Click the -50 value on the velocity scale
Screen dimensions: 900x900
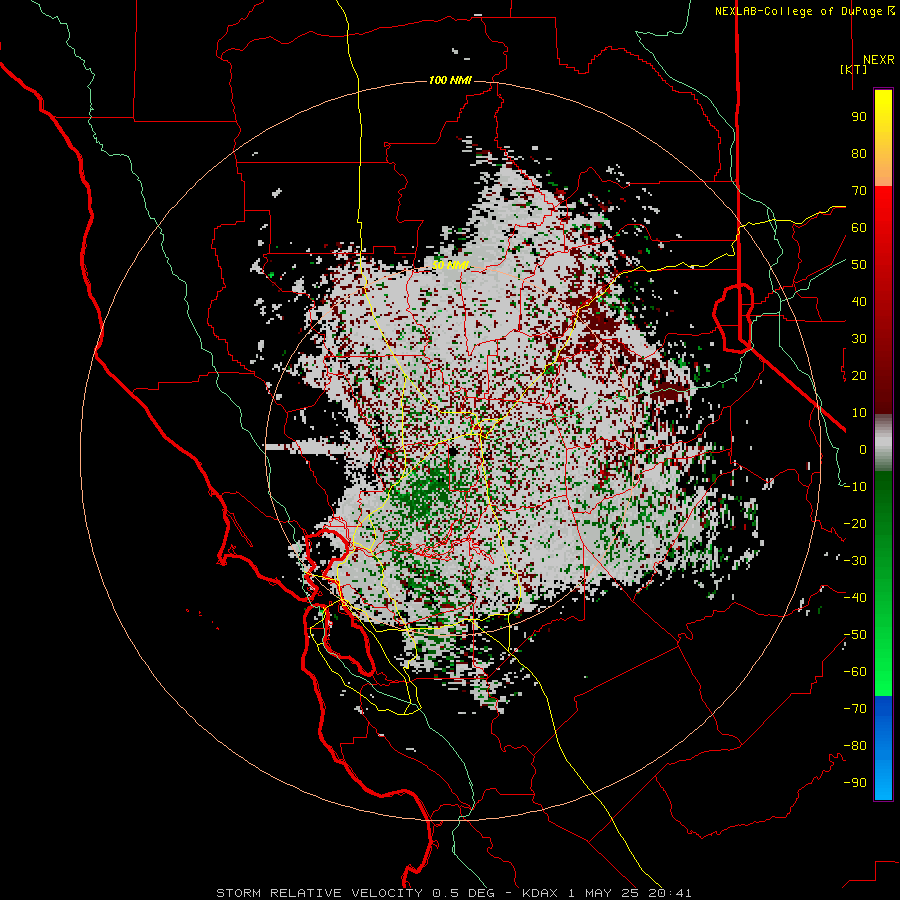point(855,635)
